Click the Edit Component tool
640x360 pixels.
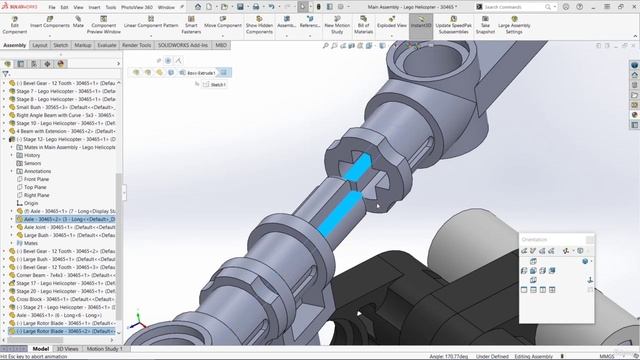click(15, 25)
